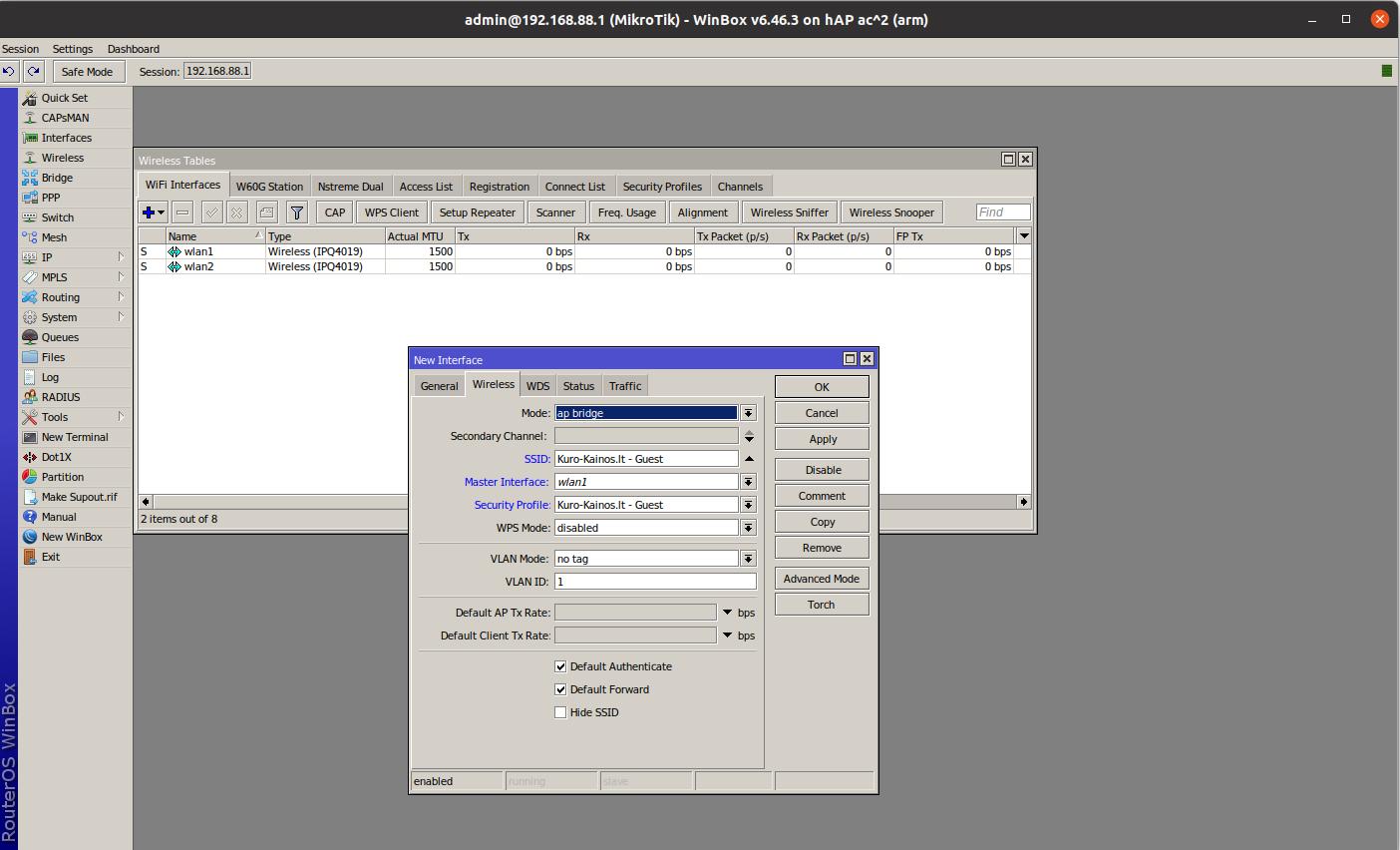Open Files sidebar item

(x=53, y=357)
